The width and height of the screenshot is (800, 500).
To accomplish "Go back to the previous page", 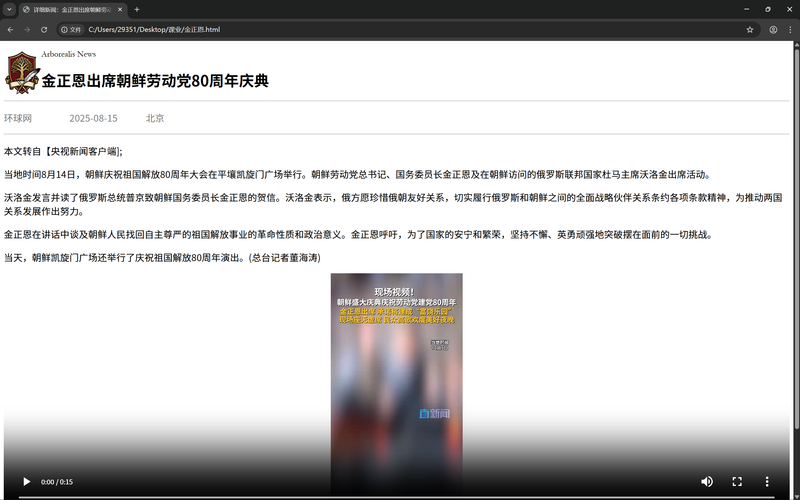I will click(x=10, y=30).
